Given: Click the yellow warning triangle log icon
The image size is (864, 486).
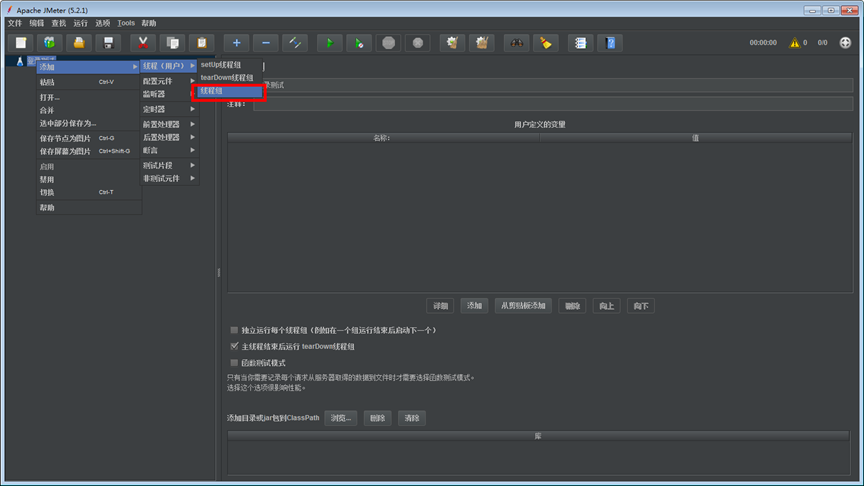Looking at the screenshot, I should (794, 42).
